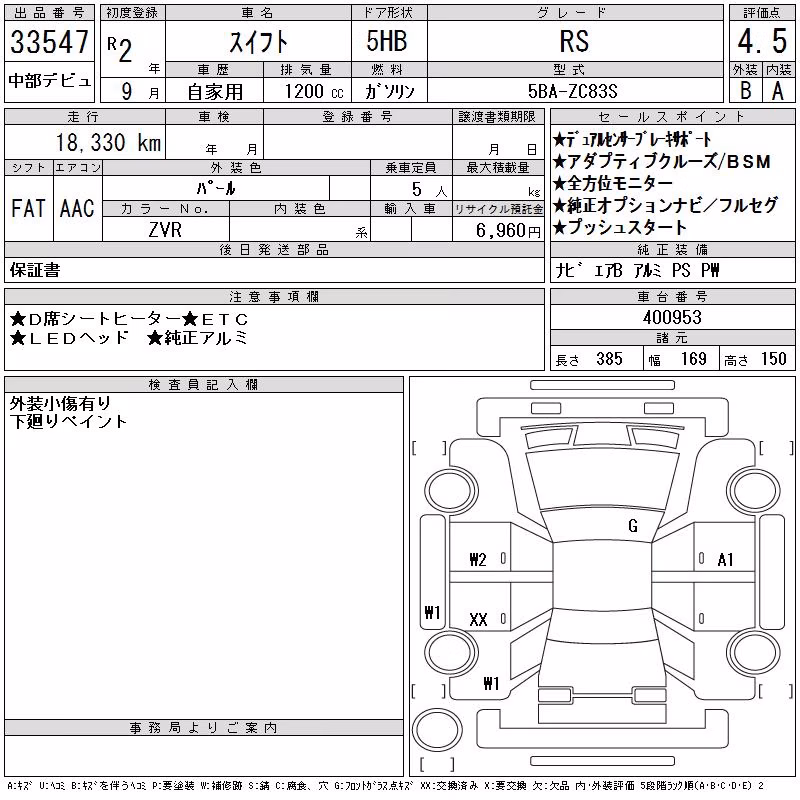The image size is (800, 800).
Task: Click 保証書 in later-shipped parts
Action: click(35, 270)
